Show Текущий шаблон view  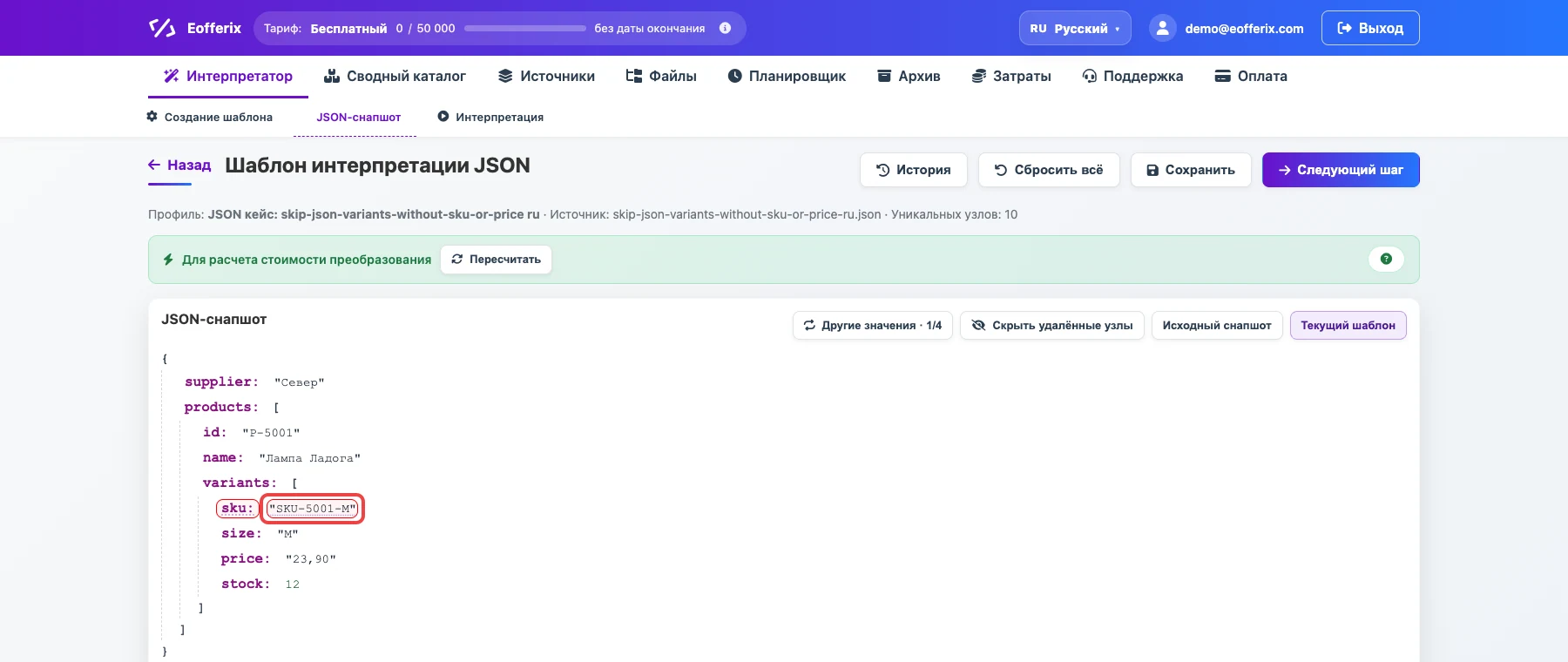pyautogui.click(x=1348, y=326)
